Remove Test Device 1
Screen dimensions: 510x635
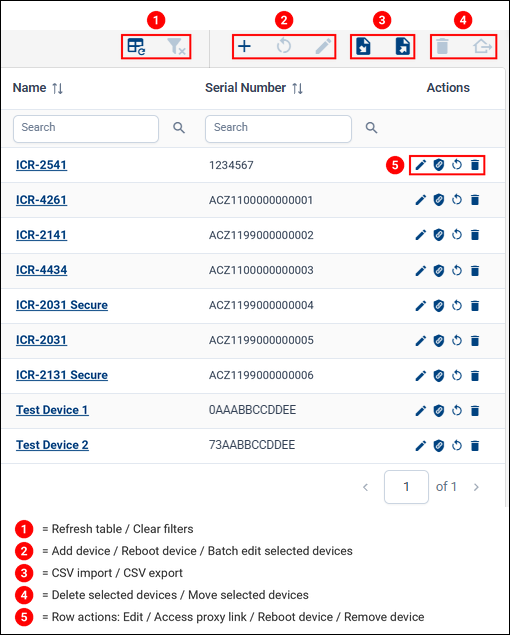click(x=475, y=411)
